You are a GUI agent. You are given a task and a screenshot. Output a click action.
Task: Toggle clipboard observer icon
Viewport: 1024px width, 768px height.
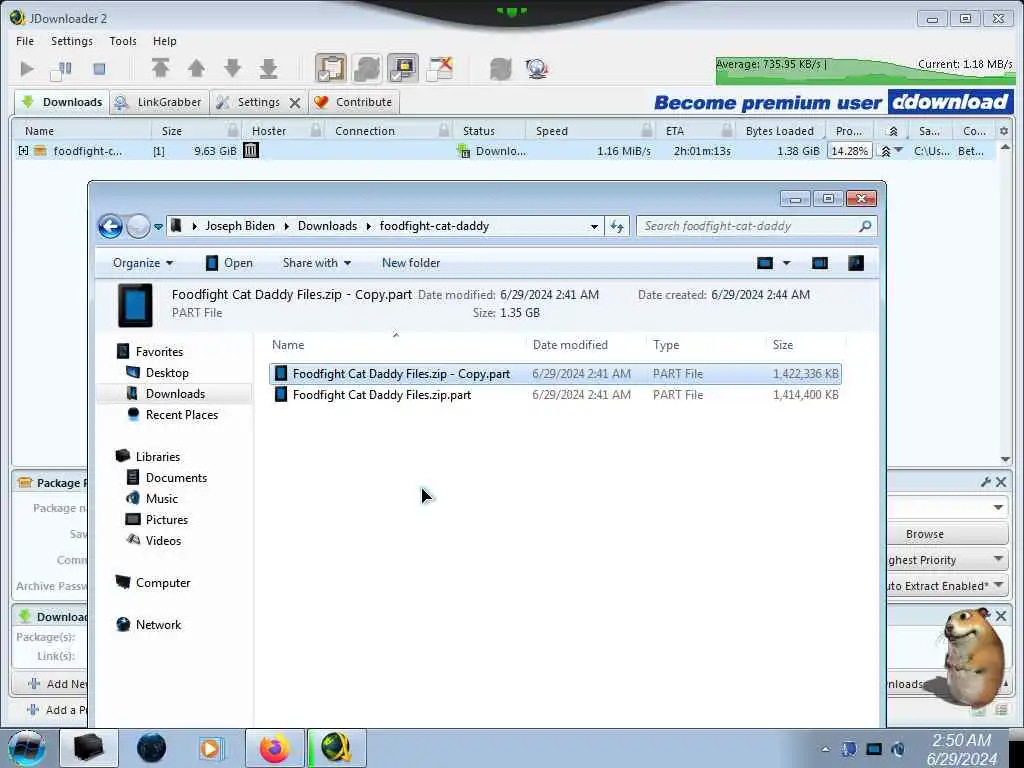coord(331,68)
